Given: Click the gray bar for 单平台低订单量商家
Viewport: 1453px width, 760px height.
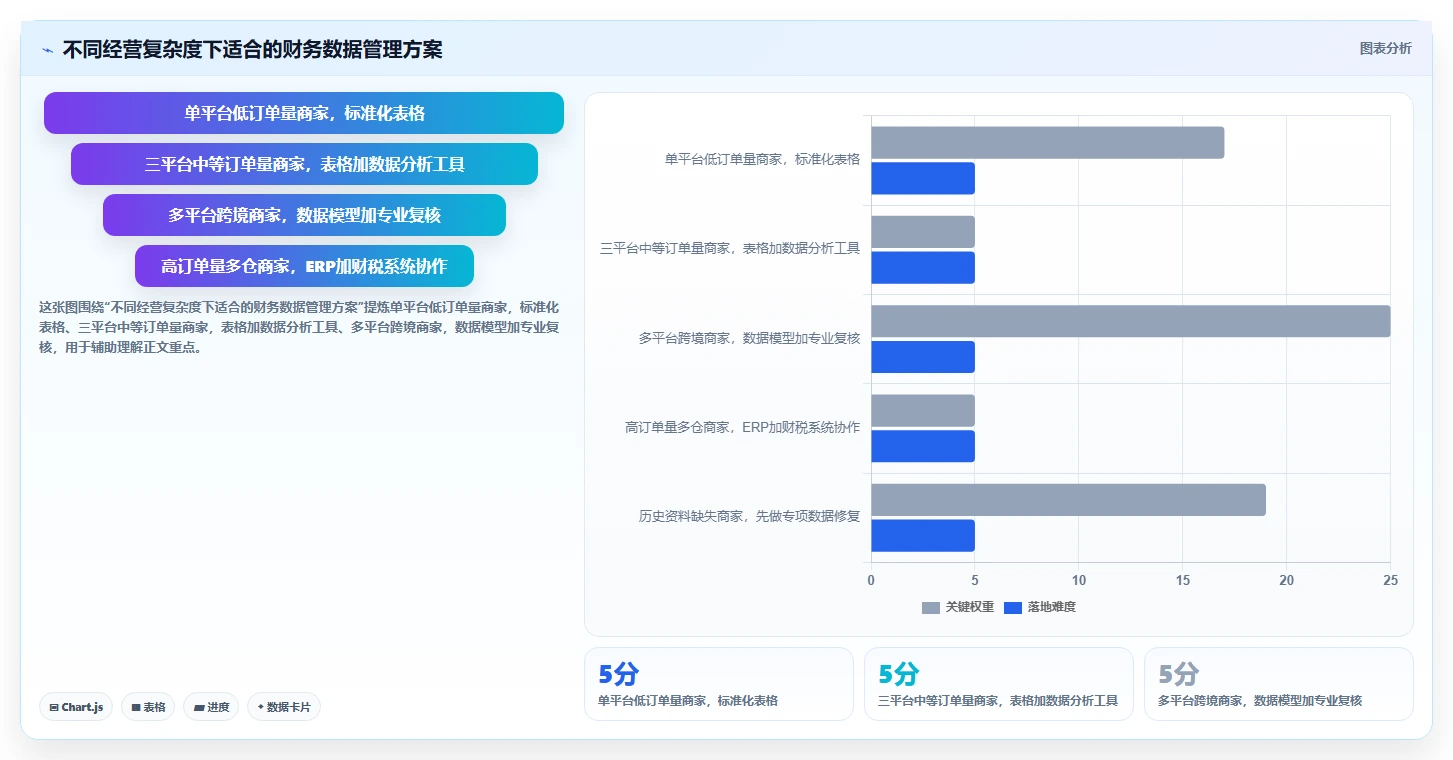Looking at the screenshot, I should pyautogui.click(x=1047, y=143).
